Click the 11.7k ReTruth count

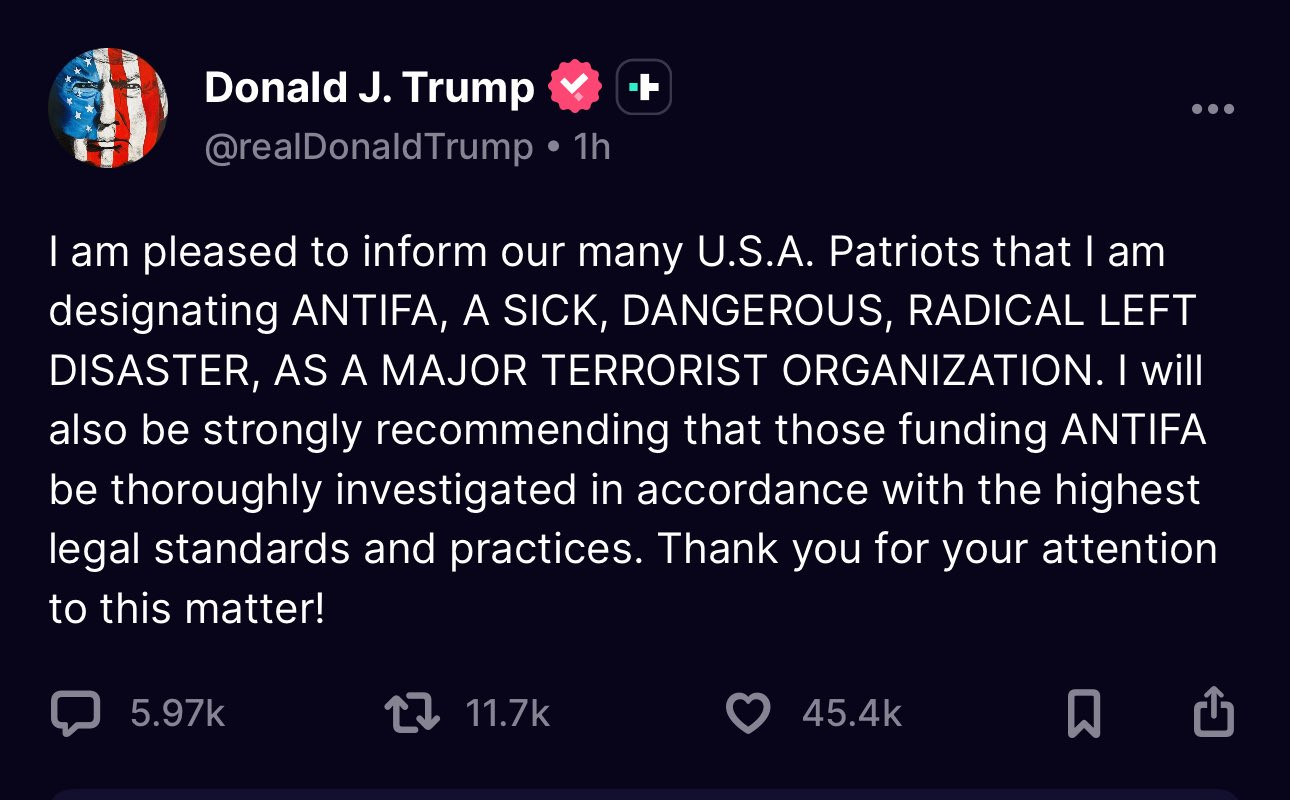click(x=508, y=714)
